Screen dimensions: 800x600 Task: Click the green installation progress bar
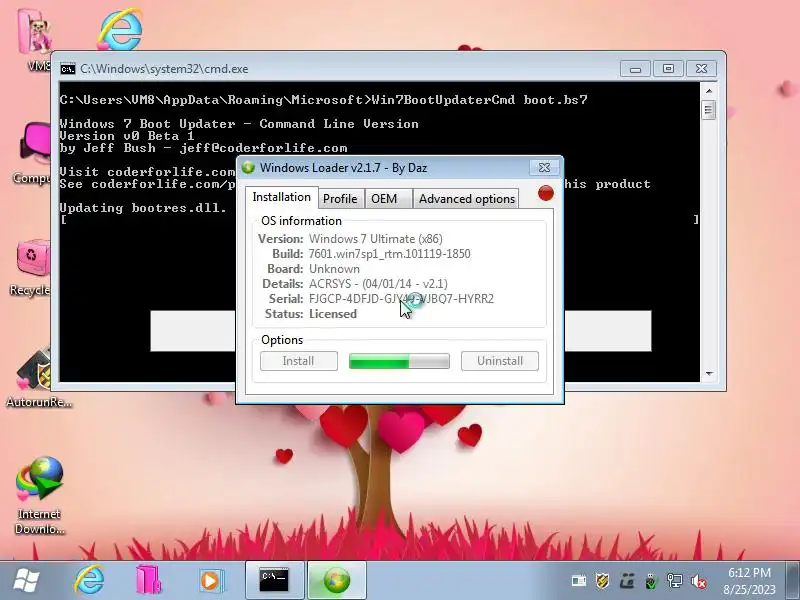[399, 361]
